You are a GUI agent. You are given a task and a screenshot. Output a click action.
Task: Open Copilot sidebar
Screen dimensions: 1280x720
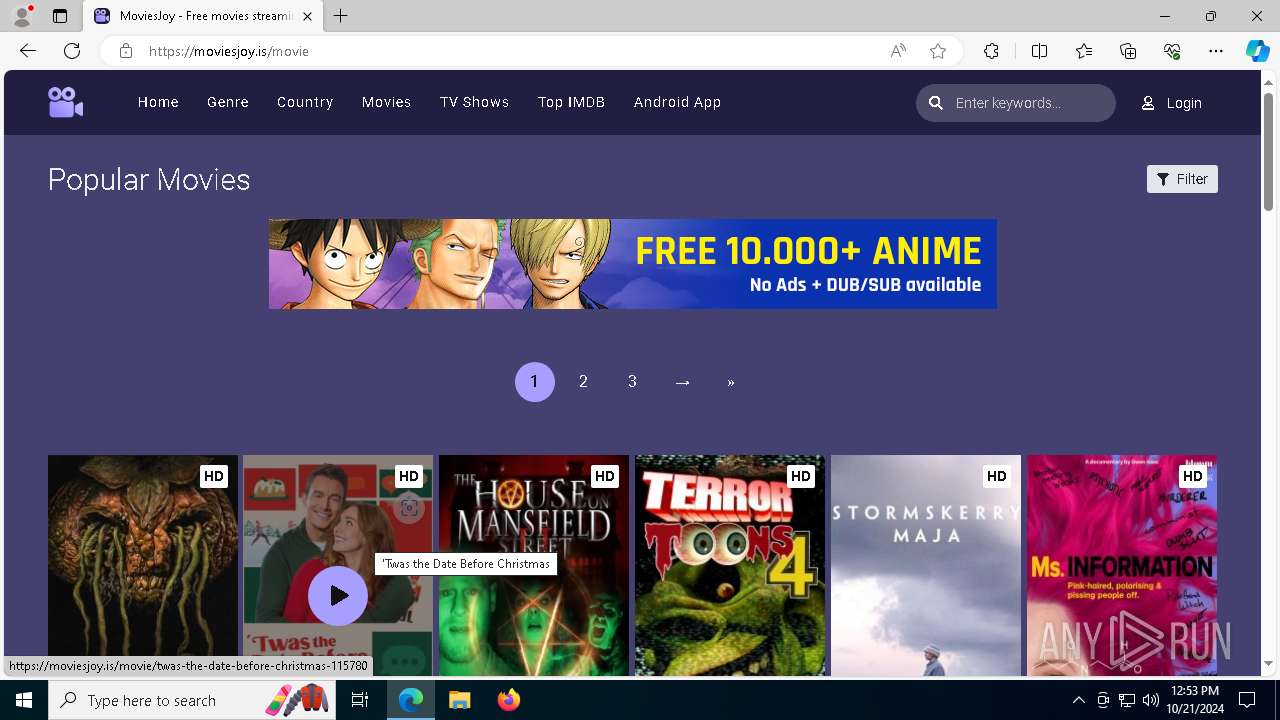tap(1257, 51)
